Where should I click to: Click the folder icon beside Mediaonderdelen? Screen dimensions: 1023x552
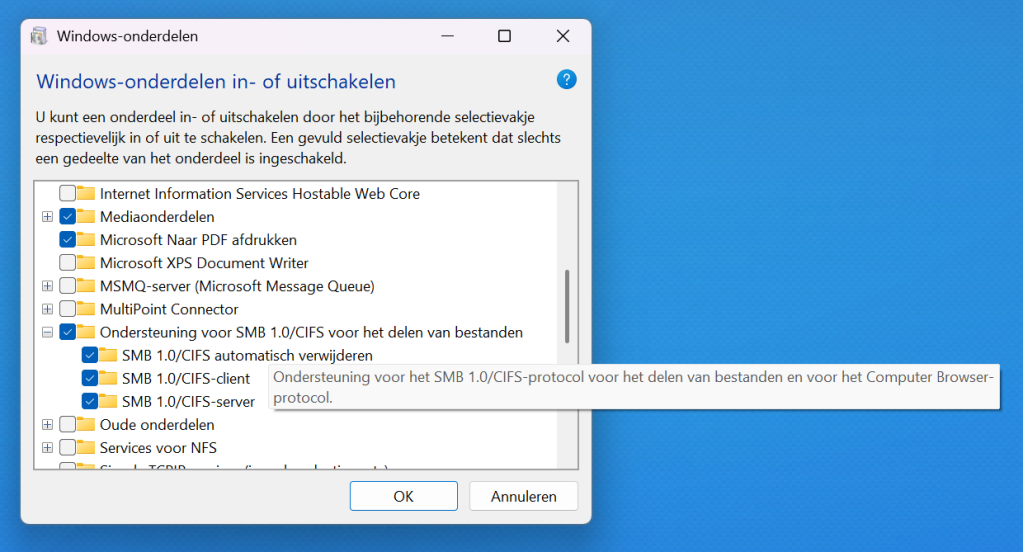click(86, 217)
